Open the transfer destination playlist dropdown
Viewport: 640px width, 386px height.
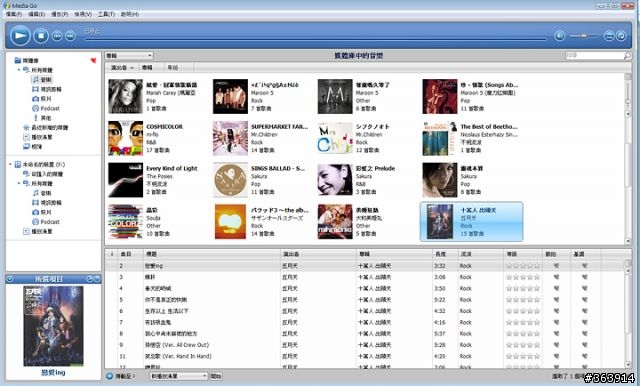(179, 376)
